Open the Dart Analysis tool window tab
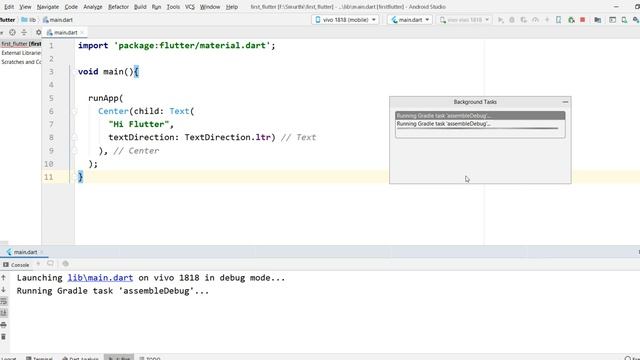The image size is (640, 360). coord(80,358)
